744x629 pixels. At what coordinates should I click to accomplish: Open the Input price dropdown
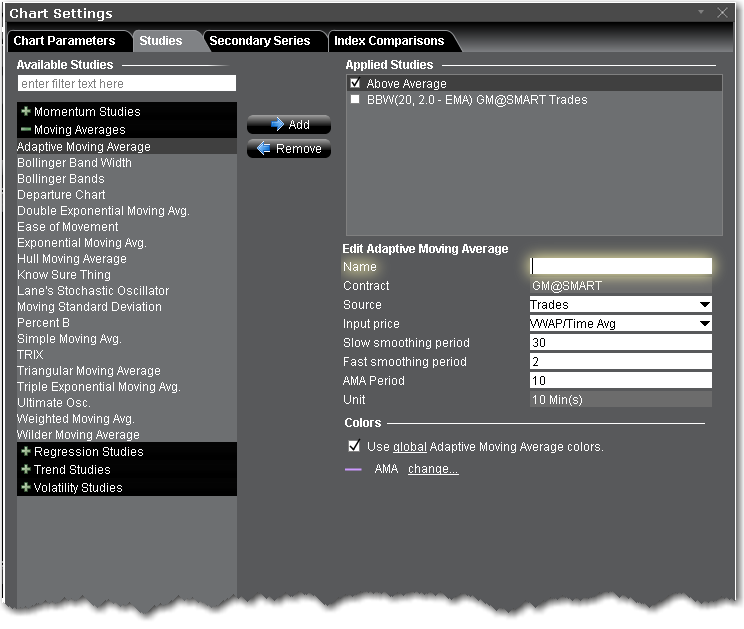[x=705, y=324]
